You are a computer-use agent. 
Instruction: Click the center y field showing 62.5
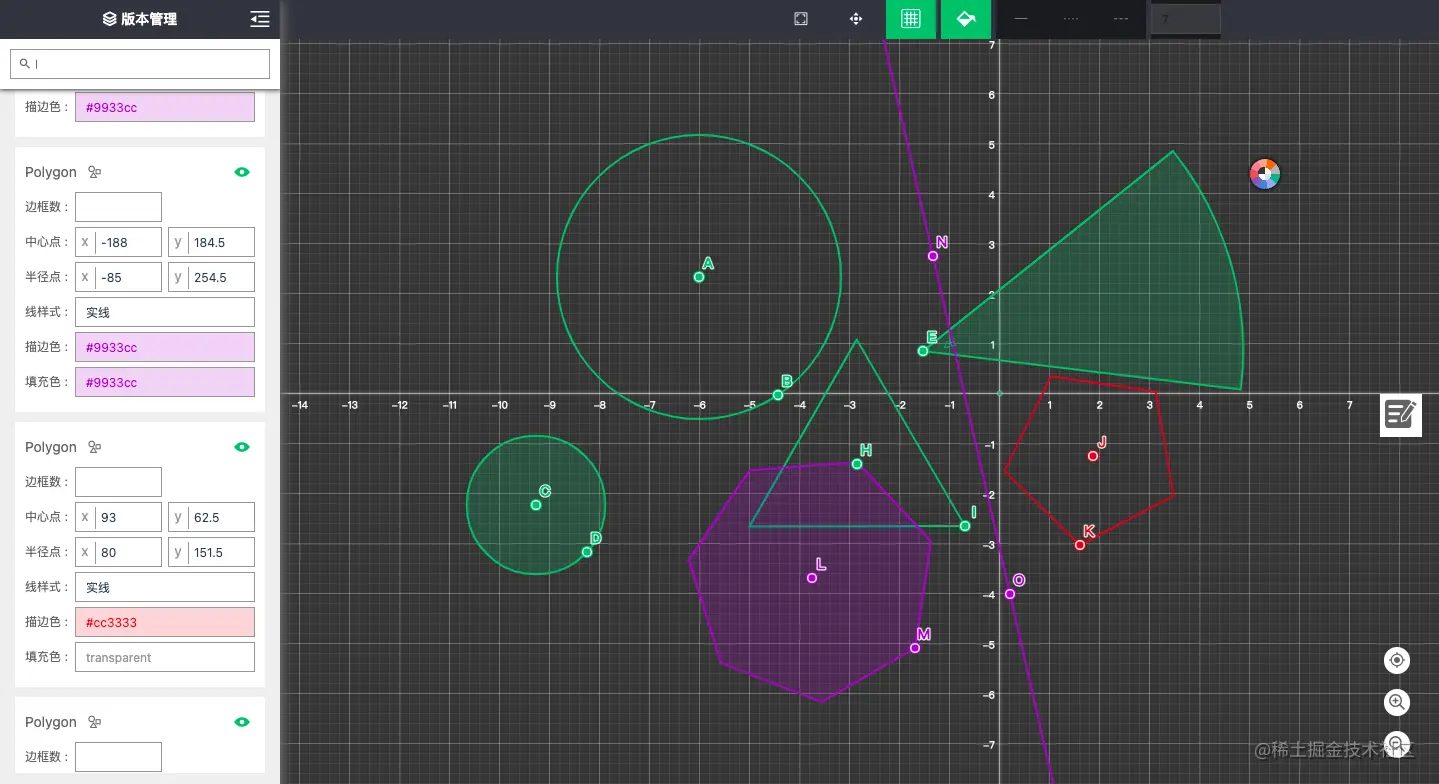click(x=211, y=517)
